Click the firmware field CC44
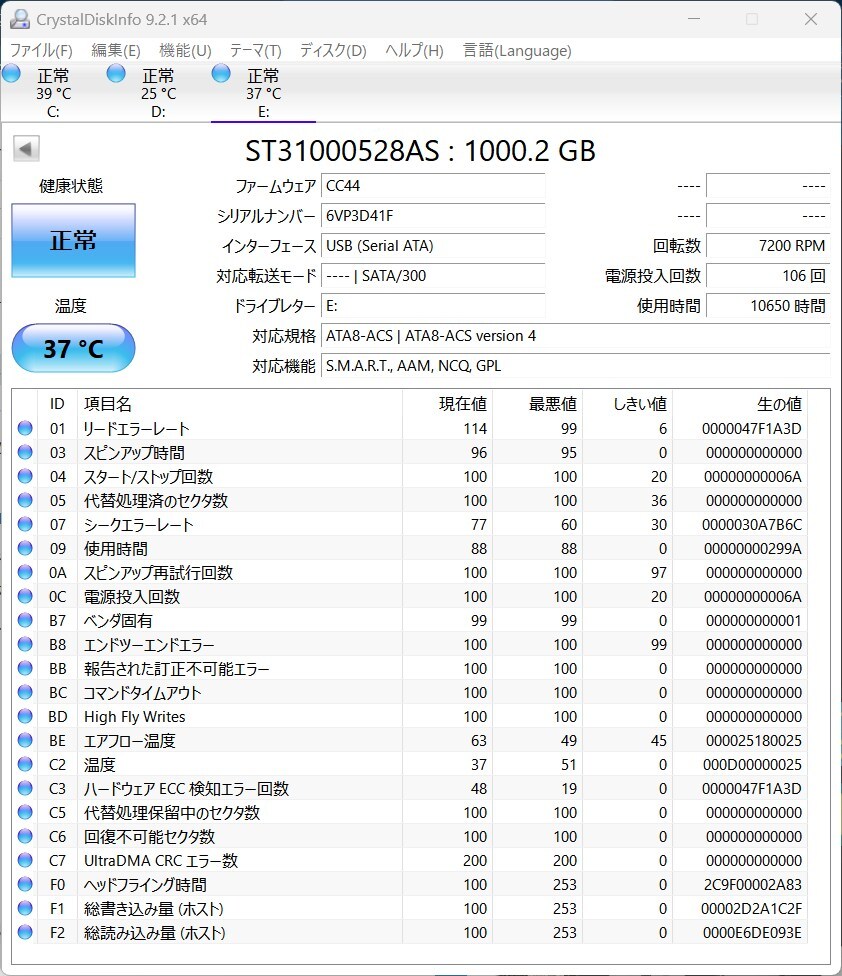The height and width of the screenshot is (976, 842). pos(433,185)
